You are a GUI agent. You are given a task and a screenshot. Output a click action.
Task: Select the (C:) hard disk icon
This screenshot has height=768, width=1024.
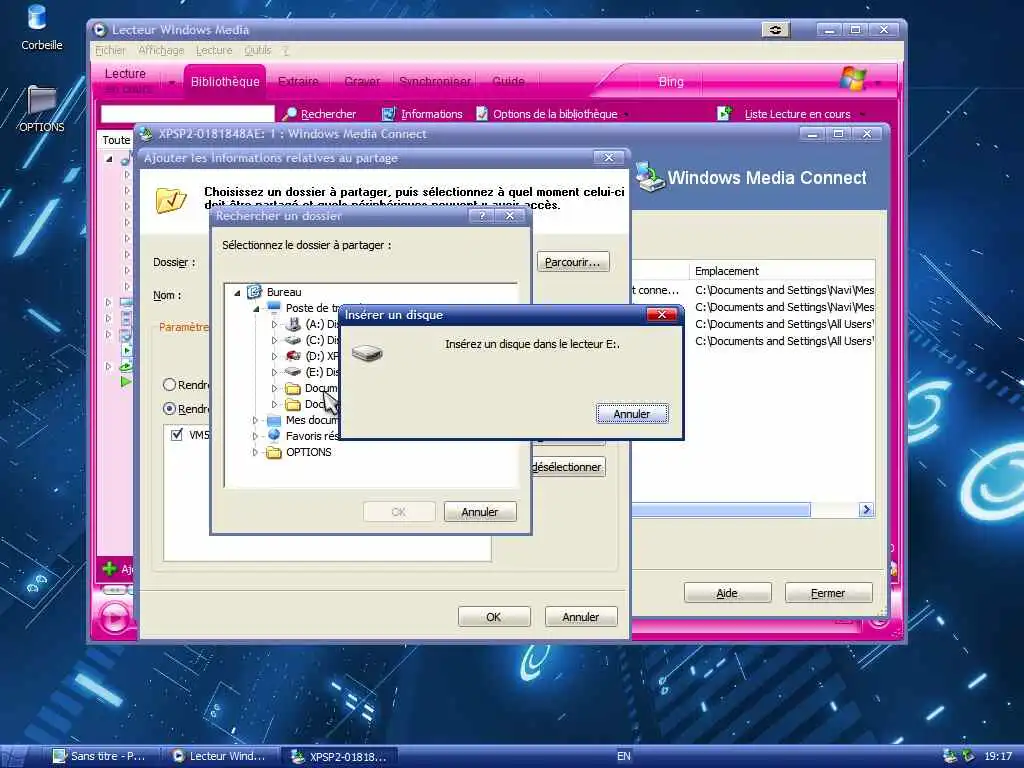tap(294, 340)
